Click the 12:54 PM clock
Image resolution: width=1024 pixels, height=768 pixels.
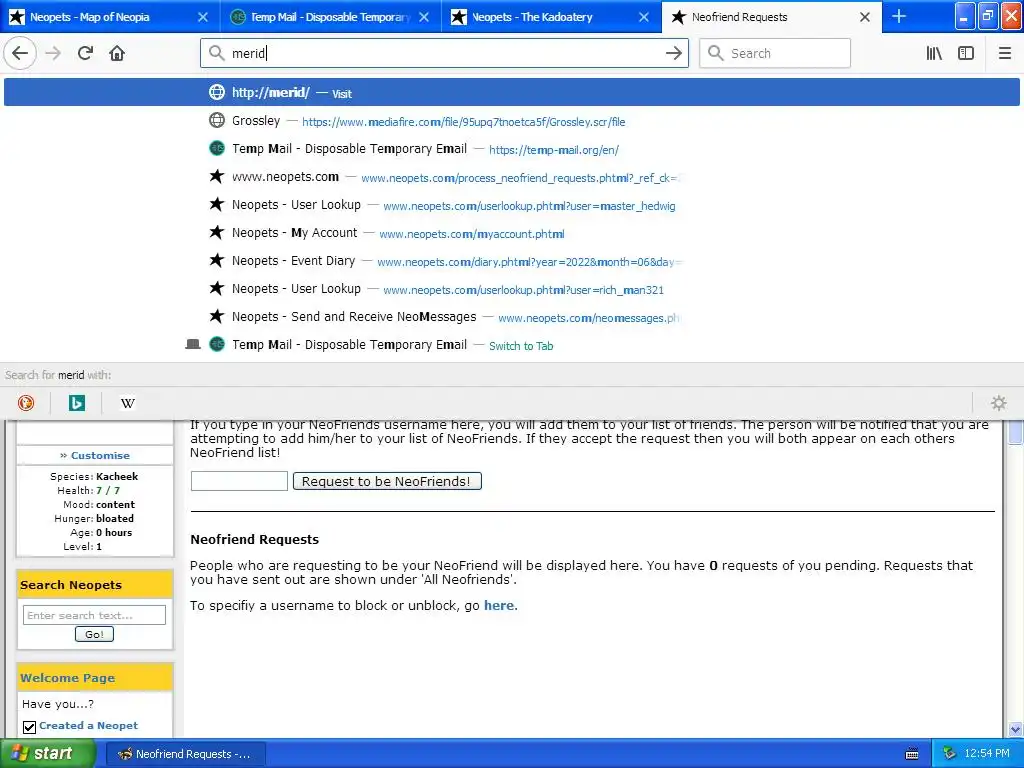(987, 754)
